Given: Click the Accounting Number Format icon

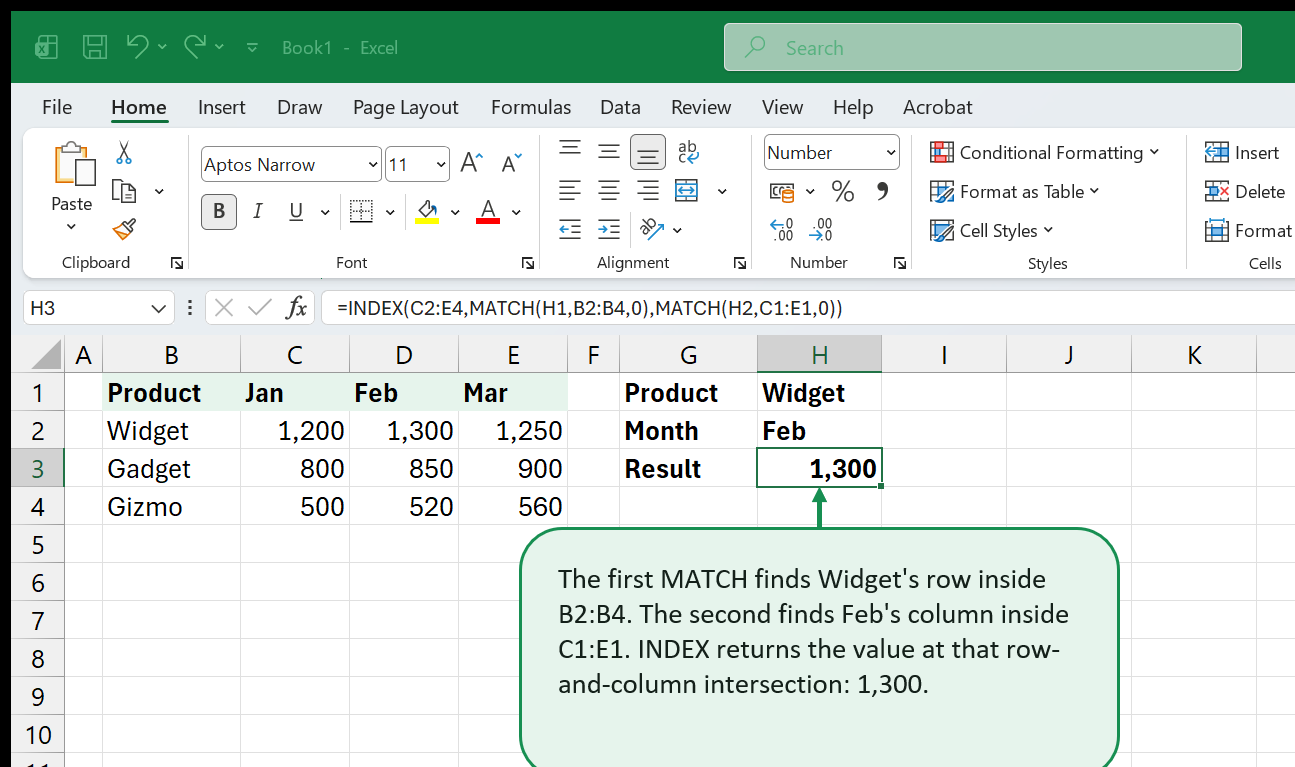Looking at the screenshot, I should 782,191.
